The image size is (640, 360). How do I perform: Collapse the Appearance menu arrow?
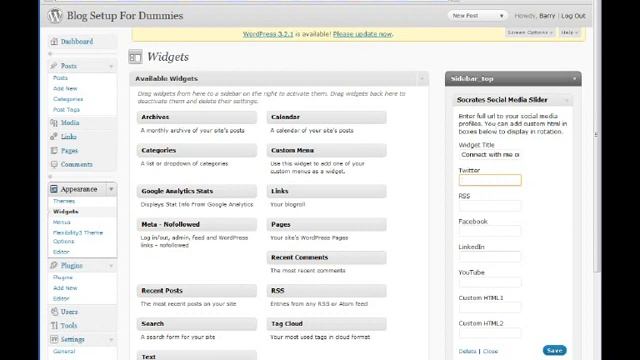(x=111, y=189)
